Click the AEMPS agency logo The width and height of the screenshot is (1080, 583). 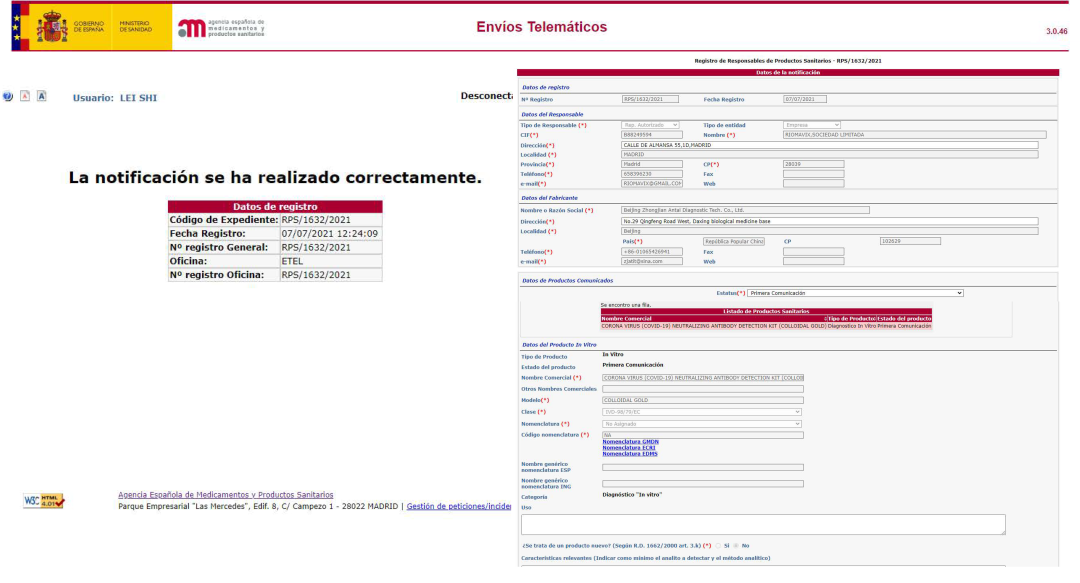[x=220, y=28]
